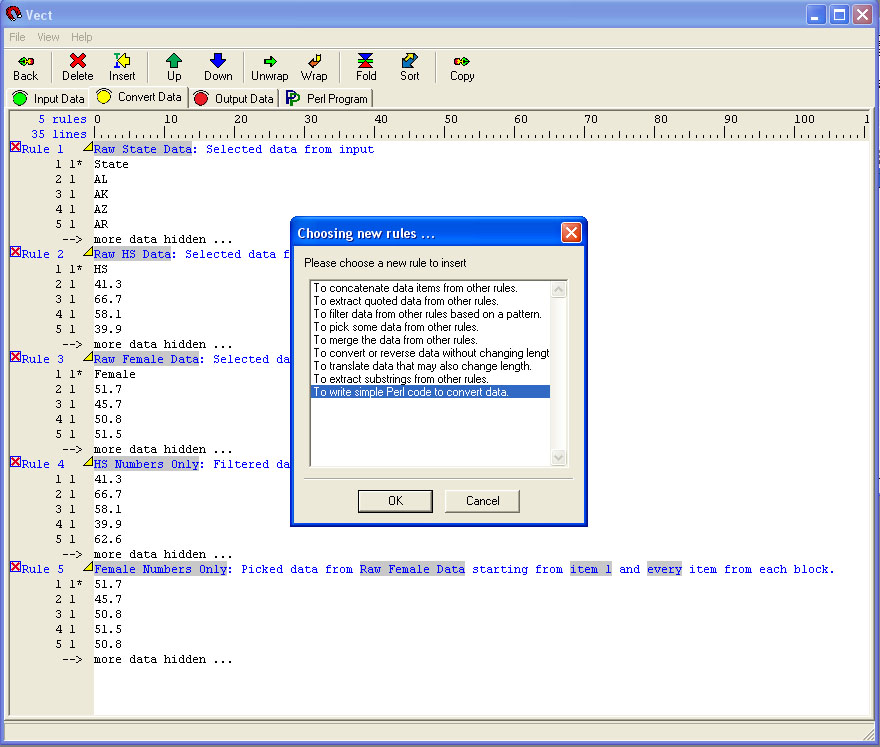Viewport: 880px width, 747px height.
Task: Toggle the red X box for Rule 2
Action: pos(16,252)
